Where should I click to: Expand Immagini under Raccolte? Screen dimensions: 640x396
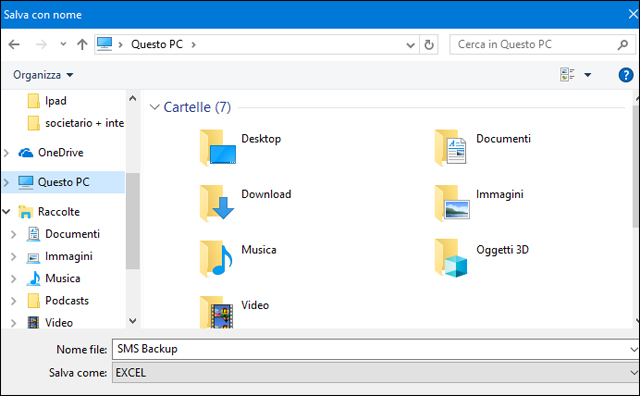pos(13,256)
